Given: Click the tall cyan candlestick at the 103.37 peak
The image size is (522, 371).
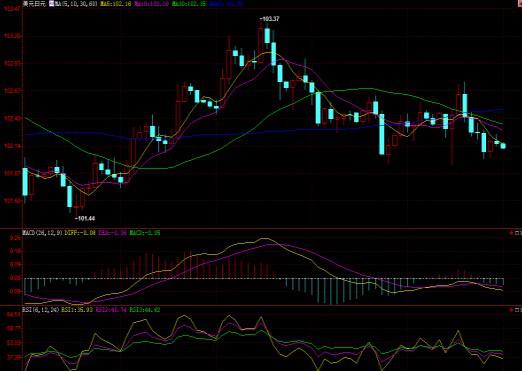Looking at the screenshot, I should (267, 35).
